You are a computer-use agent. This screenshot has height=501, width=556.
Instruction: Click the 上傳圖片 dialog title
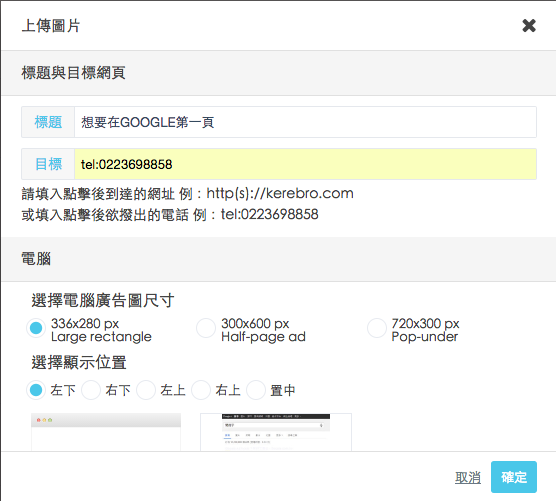click(x=51, y=26)
